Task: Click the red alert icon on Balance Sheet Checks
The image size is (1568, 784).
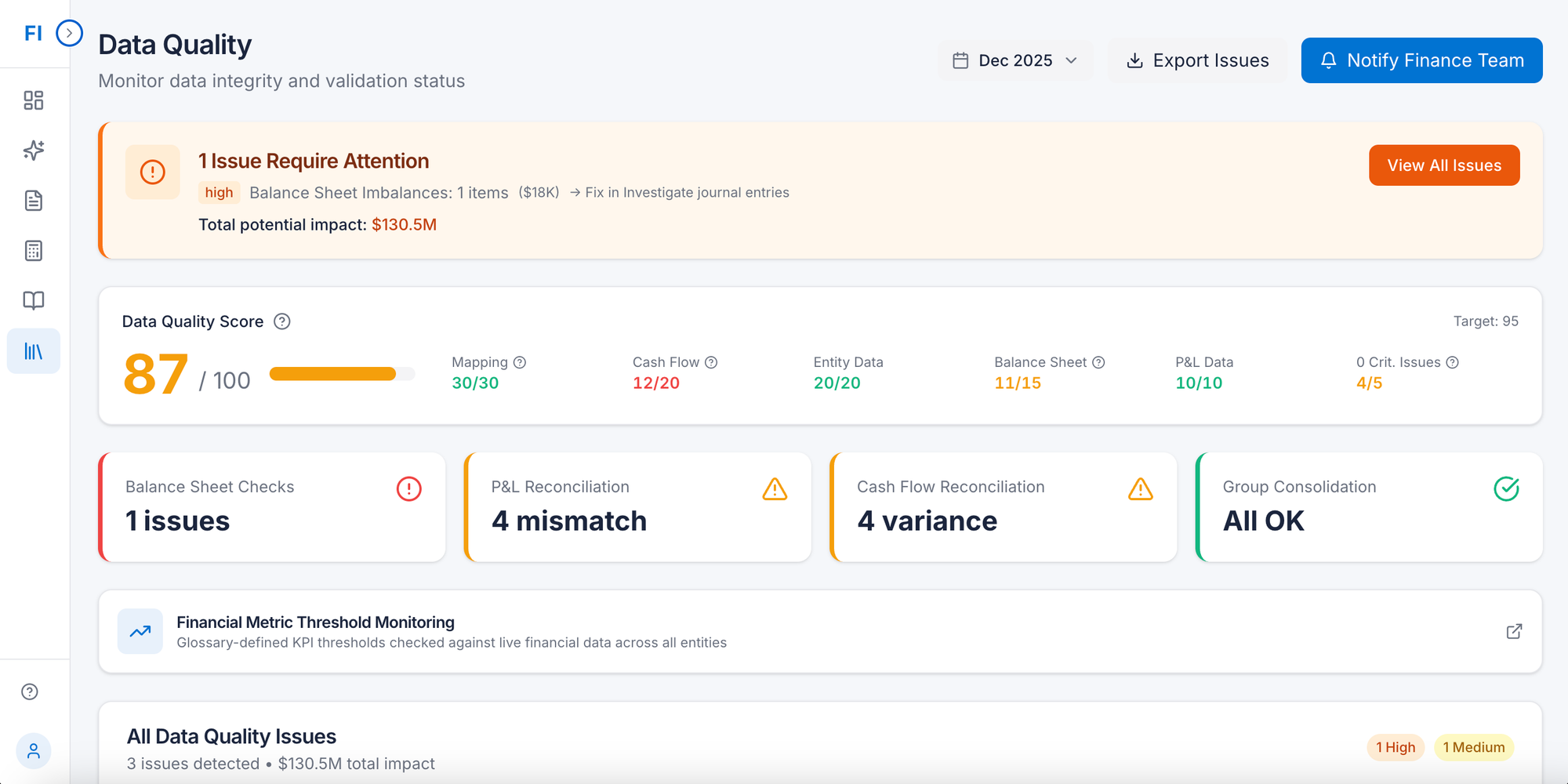Action: pos(408,488)
